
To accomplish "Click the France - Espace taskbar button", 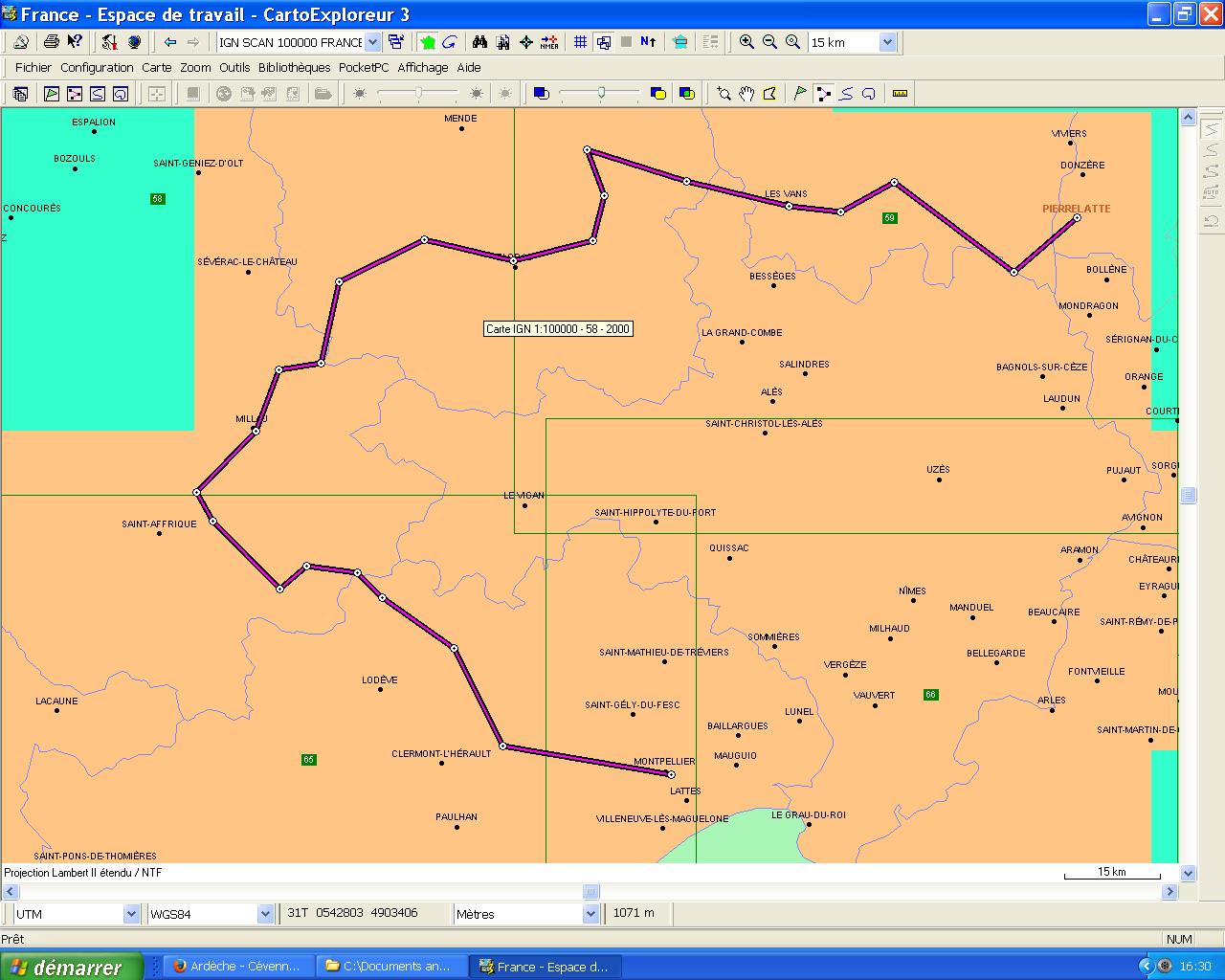I will point(546,967).
